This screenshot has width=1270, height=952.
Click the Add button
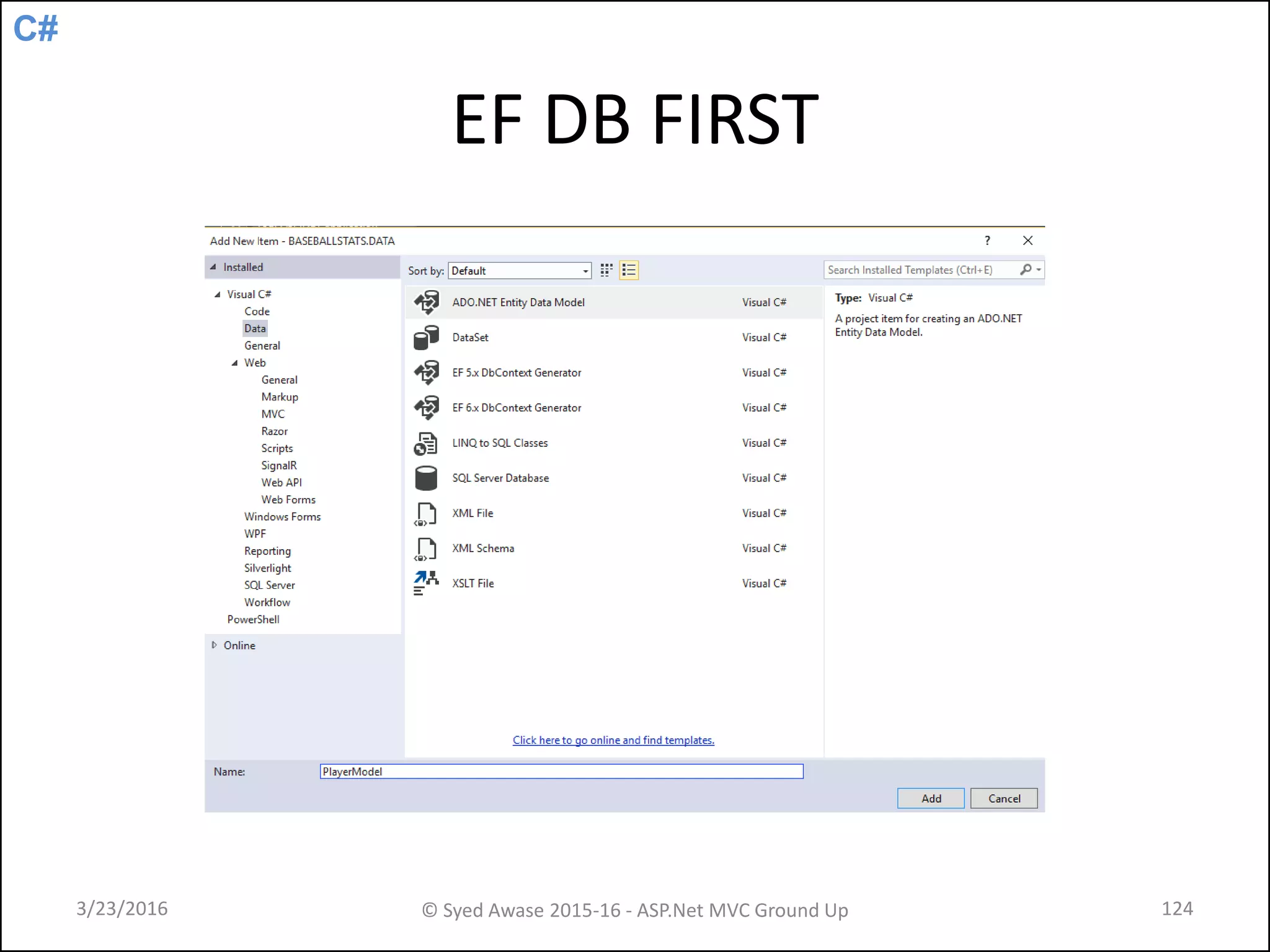click(x=931, y=798)
